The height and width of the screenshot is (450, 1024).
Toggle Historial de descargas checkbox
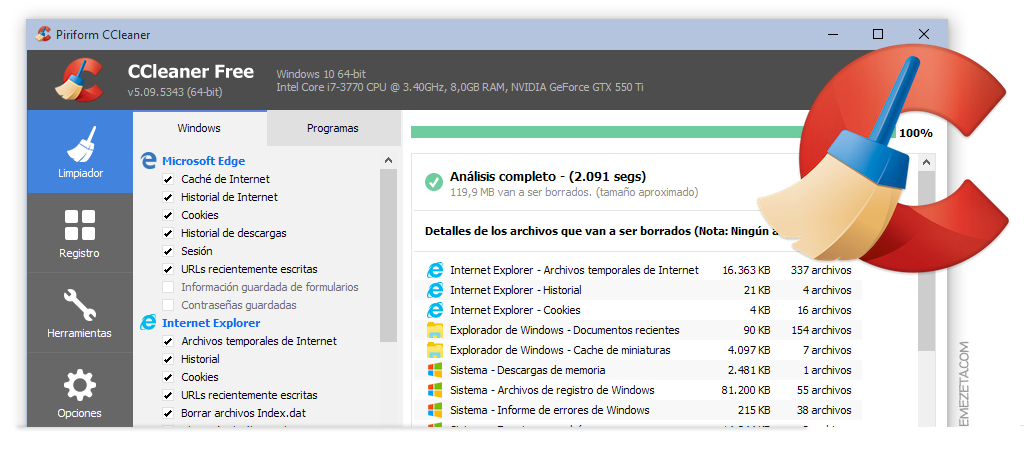point(168,233)
